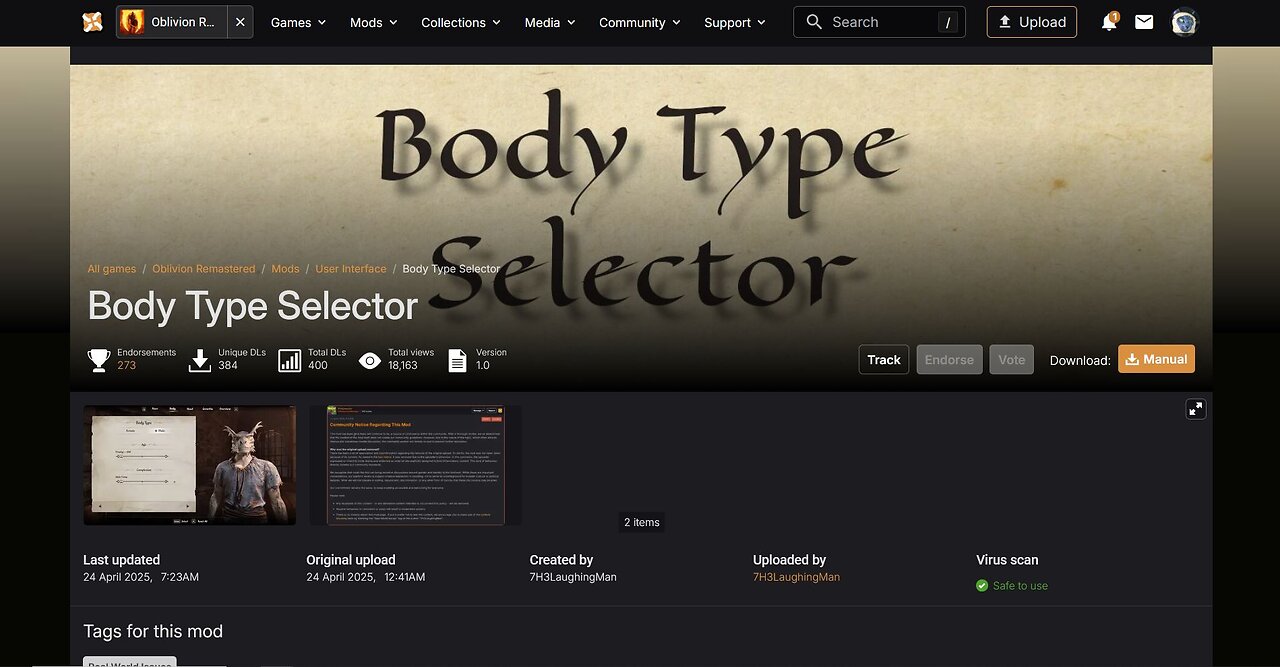Expand the Collections menu
1280x667 pixels.
[461, 22]
